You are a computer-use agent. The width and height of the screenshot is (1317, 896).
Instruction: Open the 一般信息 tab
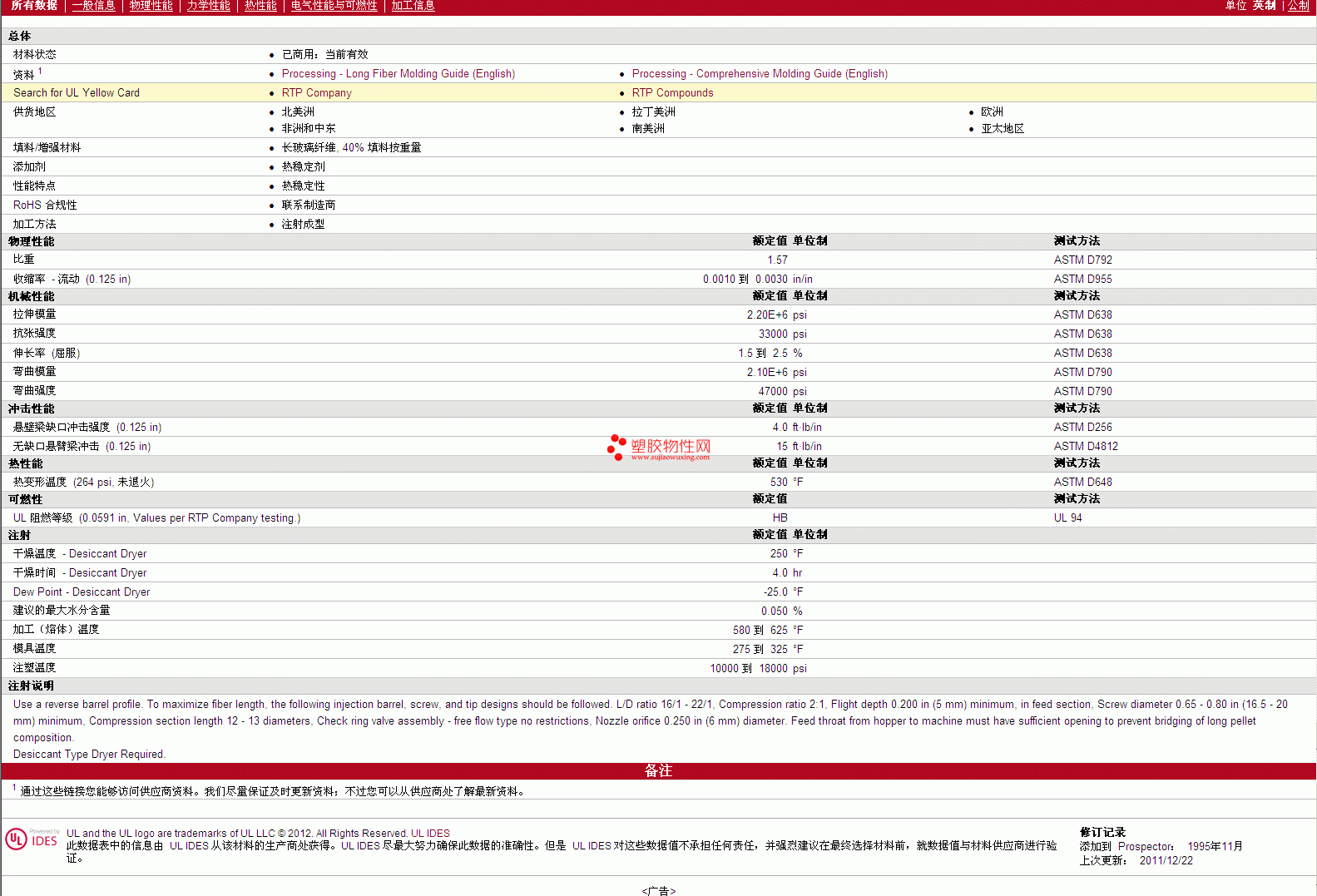click(x=94, y=6)
